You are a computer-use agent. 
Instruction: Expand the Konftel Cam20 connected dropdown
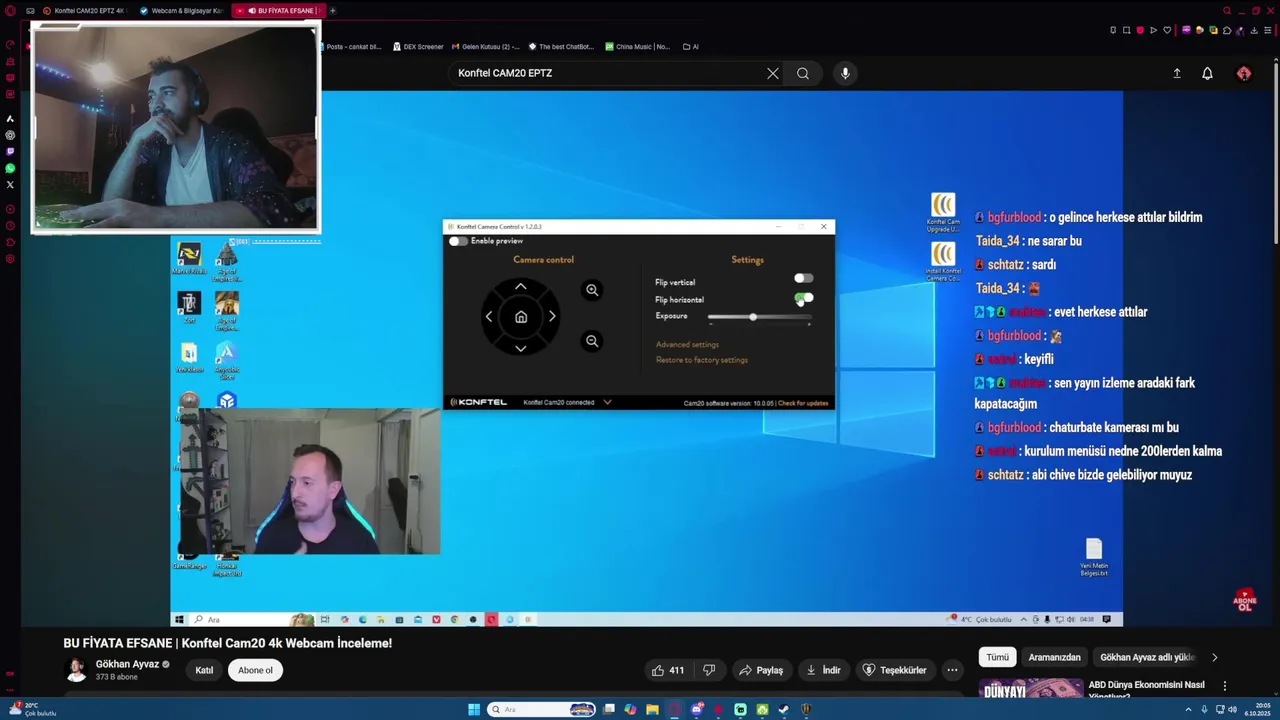[x=607, y=402]
